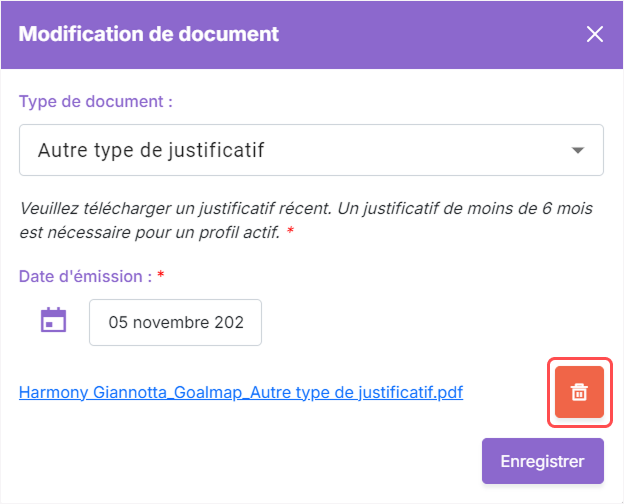624x504 pixels.
Task: Click the Type de document label
Action: pos(96,102)
